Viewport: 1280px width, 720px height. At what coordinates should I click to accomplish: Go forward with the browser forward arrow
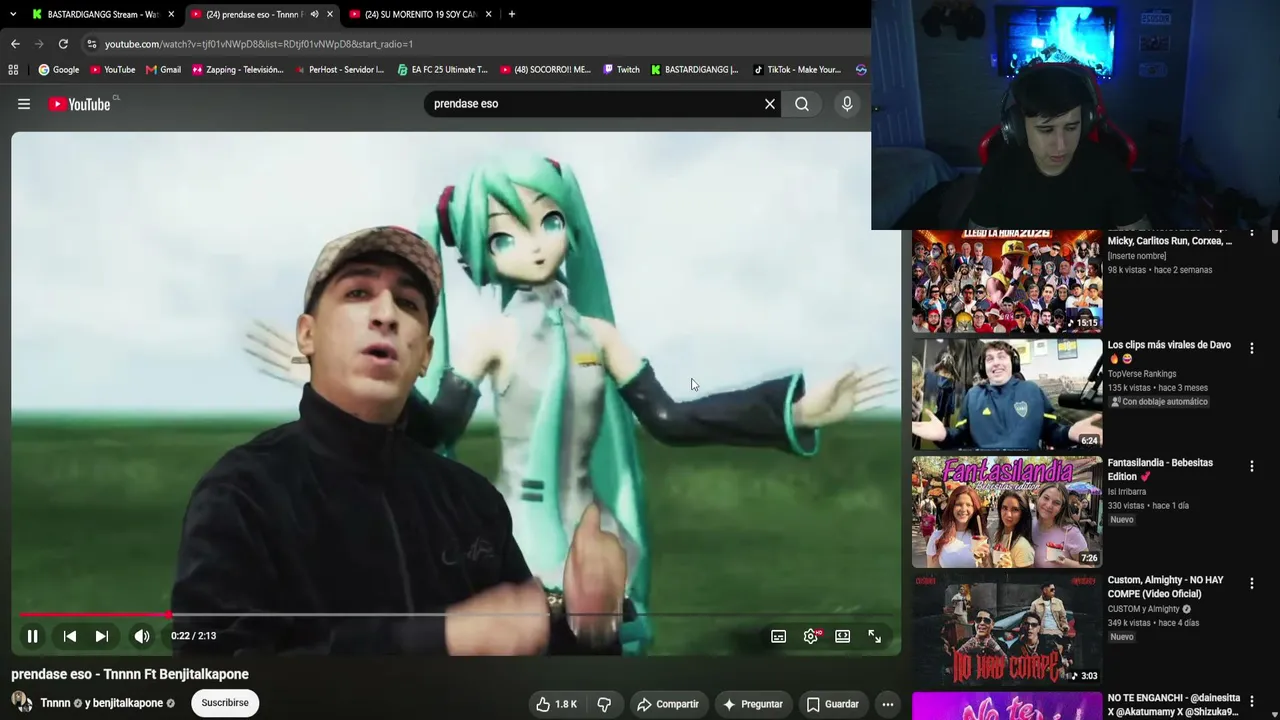pyautogui.click(x=39, y=44)
